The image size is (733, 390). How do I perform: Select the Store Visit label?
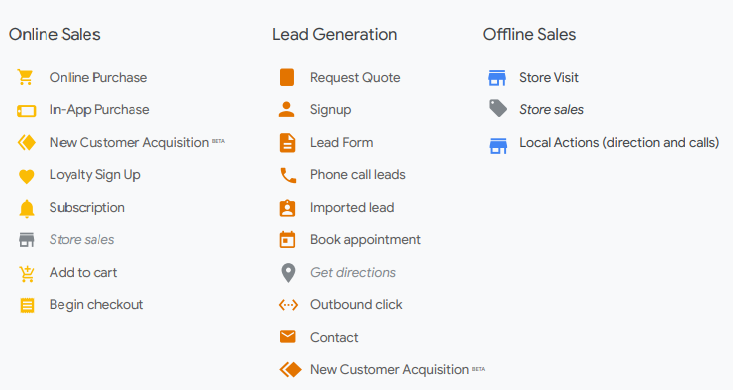click(x=549, y=77)
